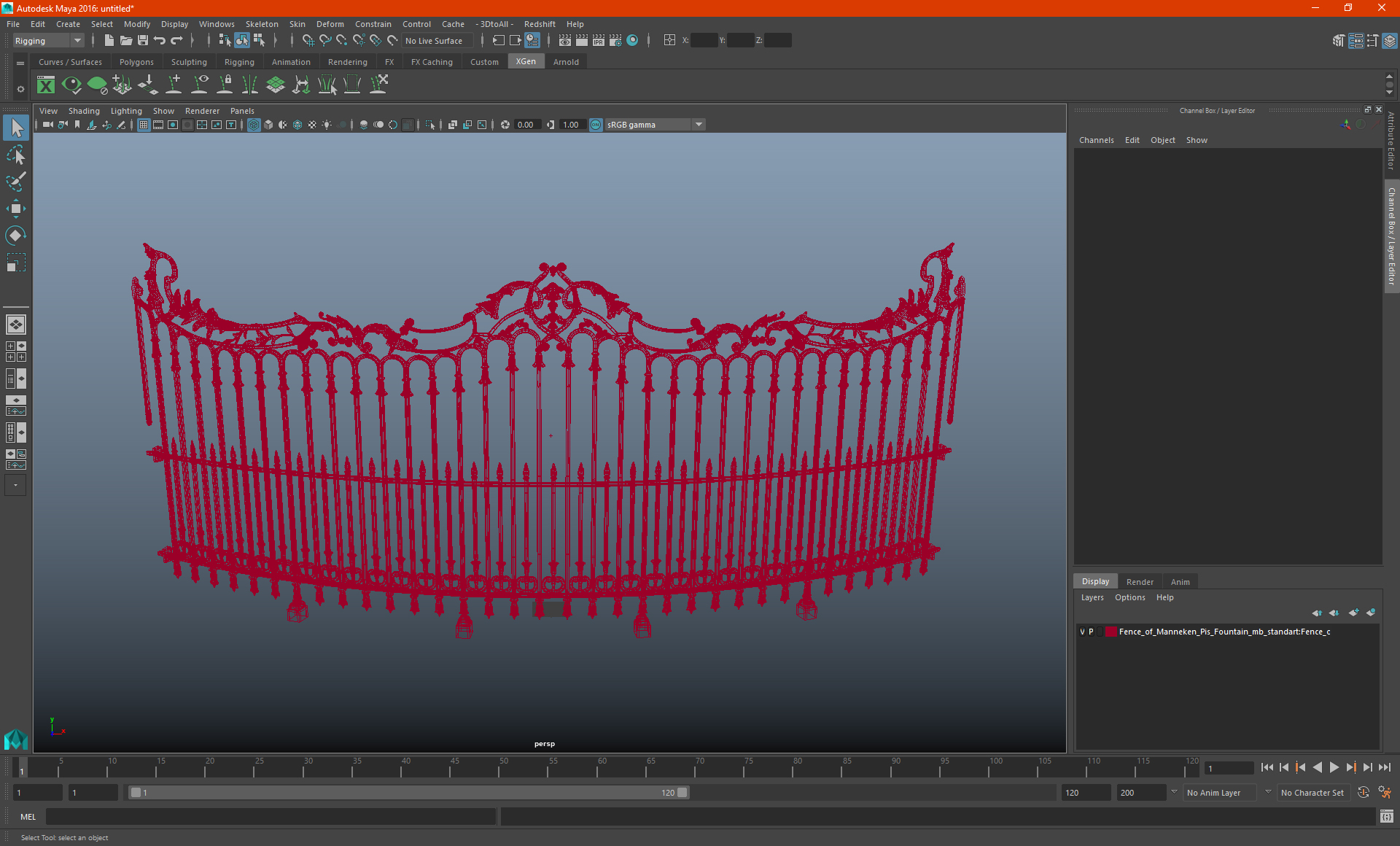Image resolution: width=1400 pixels, height=846 pixels.
Task: Save the scene with the floppy disk icon
Action: pos(143,41)
